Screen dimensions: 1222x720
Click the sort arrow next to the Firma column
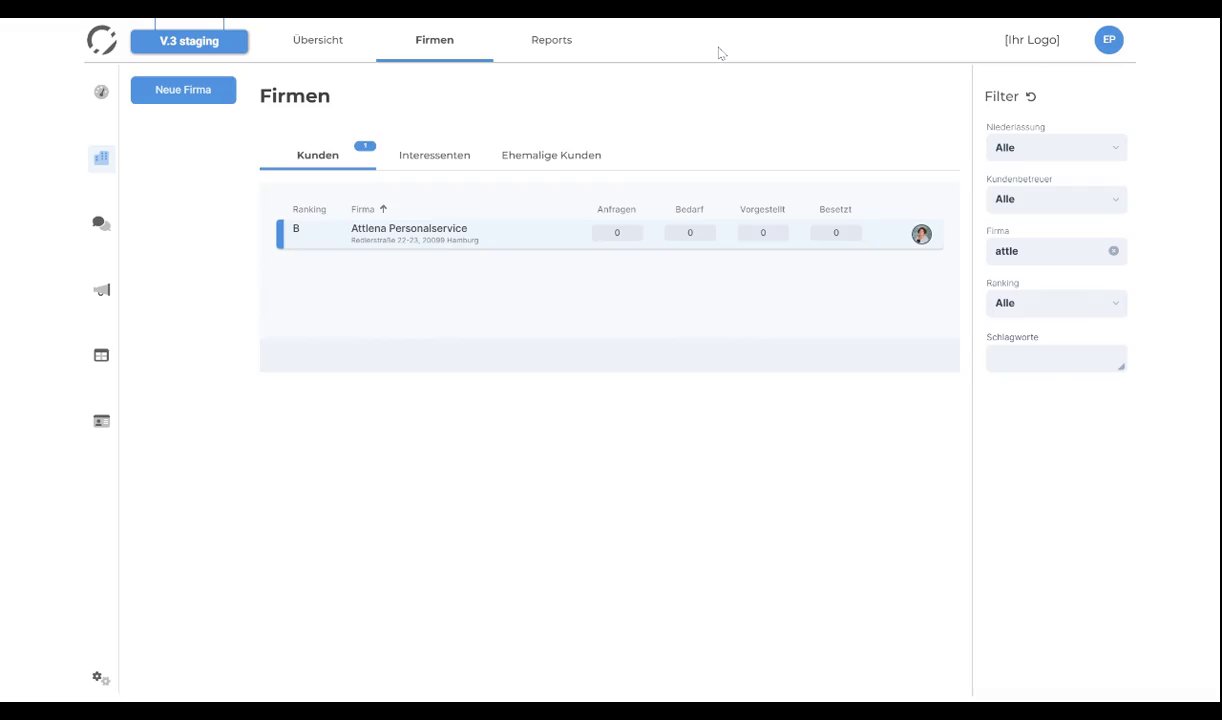click(x=383, y=209)
